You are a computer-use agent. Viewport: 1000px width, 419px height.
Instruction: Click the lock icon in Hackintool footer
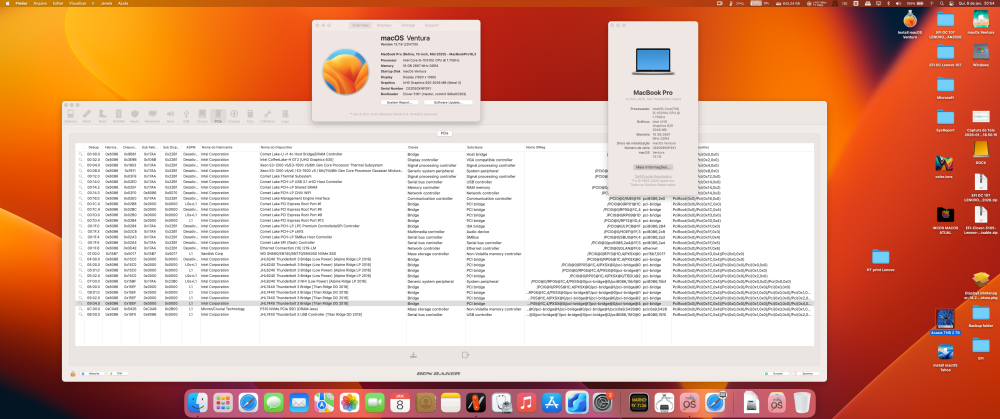click(x=73, y=373)
